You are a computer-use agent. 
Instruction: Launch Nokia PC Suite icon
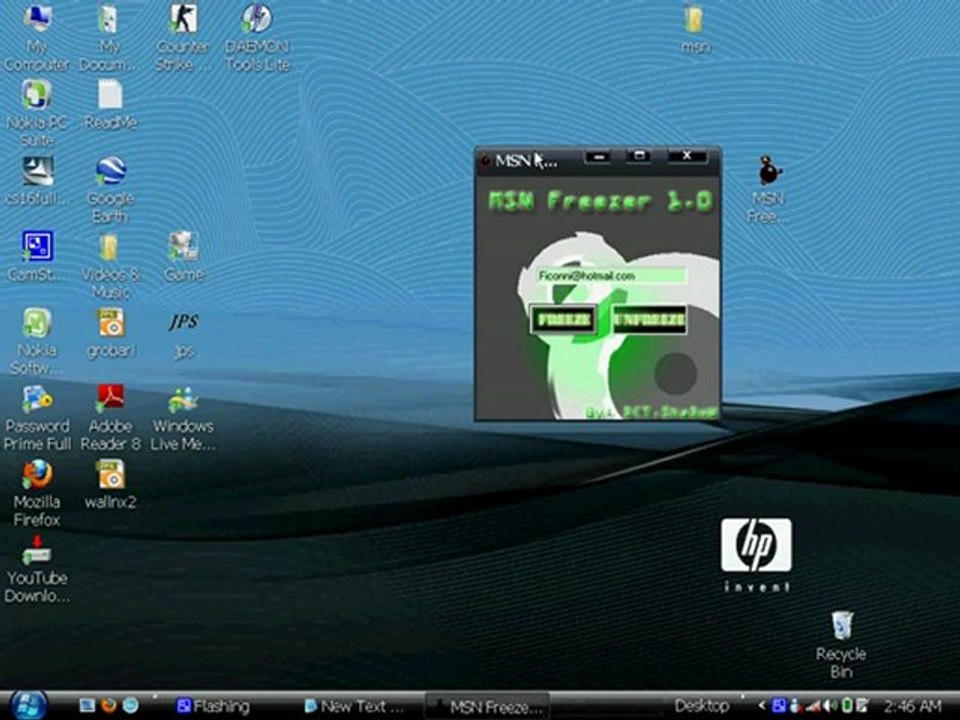[37, 113]
